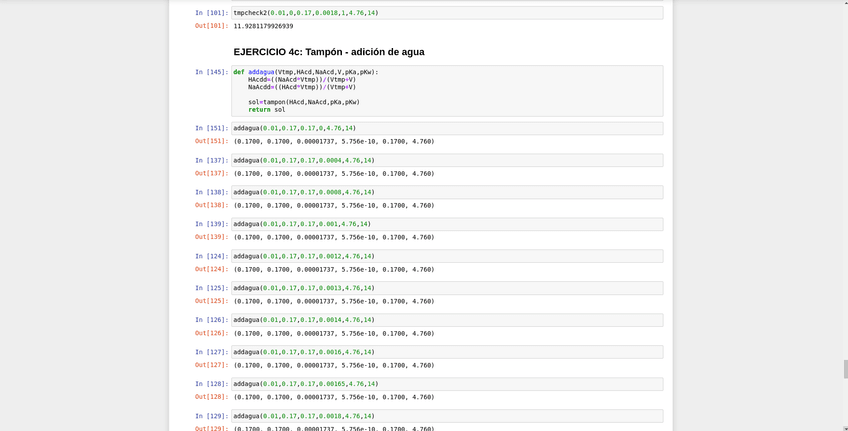
Task: Click the Out[151] result tuple text
Action: click(x=334, y=142)
